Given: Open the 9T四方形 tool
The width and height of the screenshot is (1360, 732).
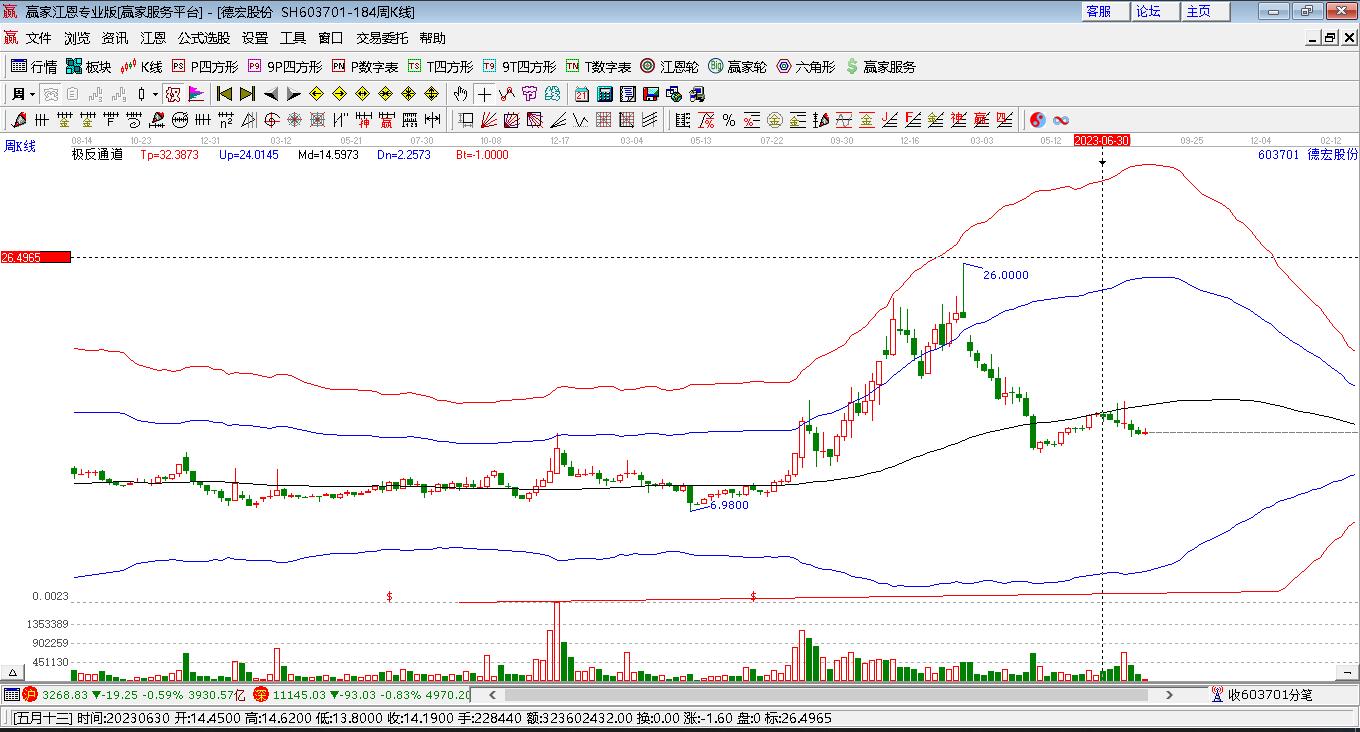Looking at the screenshot, I should click(519, 67).
